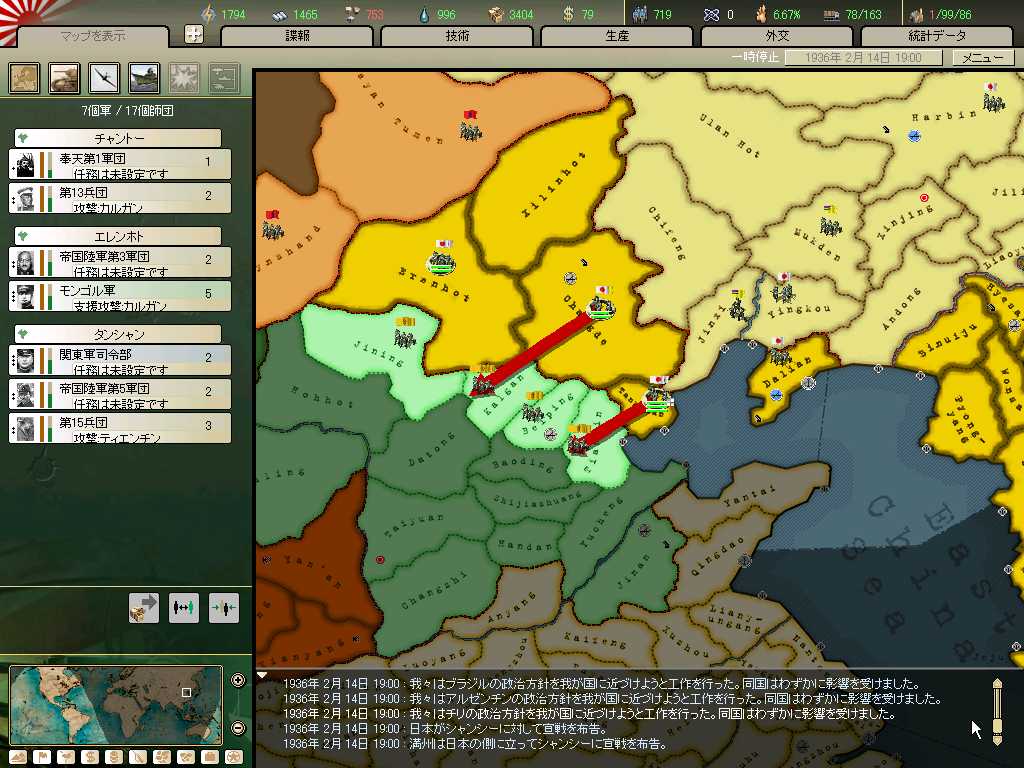The height and width of the screenshot is (768, 1024).
Task: Click the plus icon beside the map tab
Action: [194, 35]
